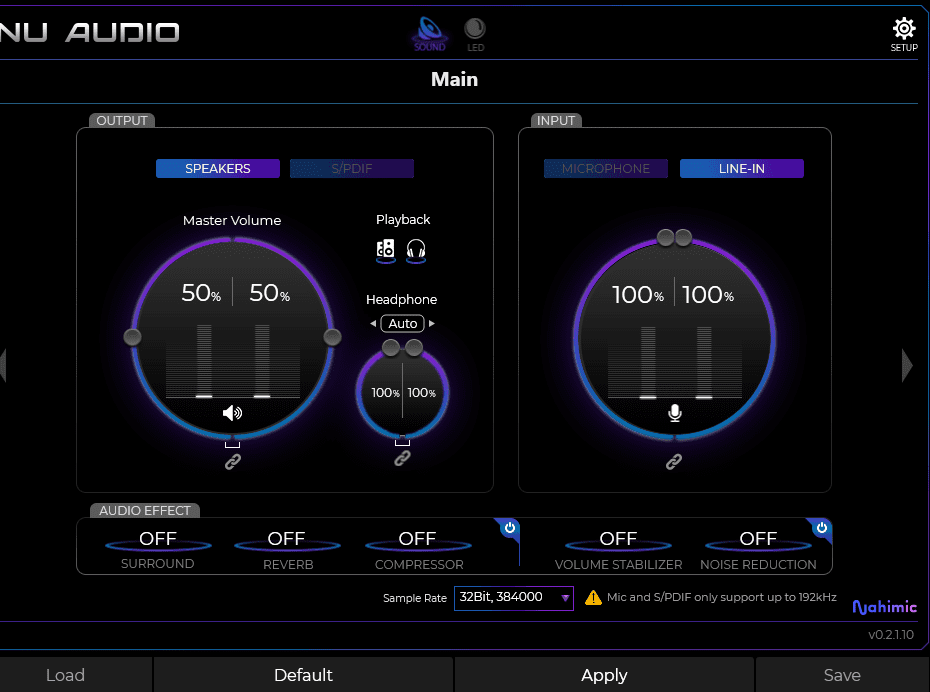Switch input to LINE-IN tab

point(741,168)
